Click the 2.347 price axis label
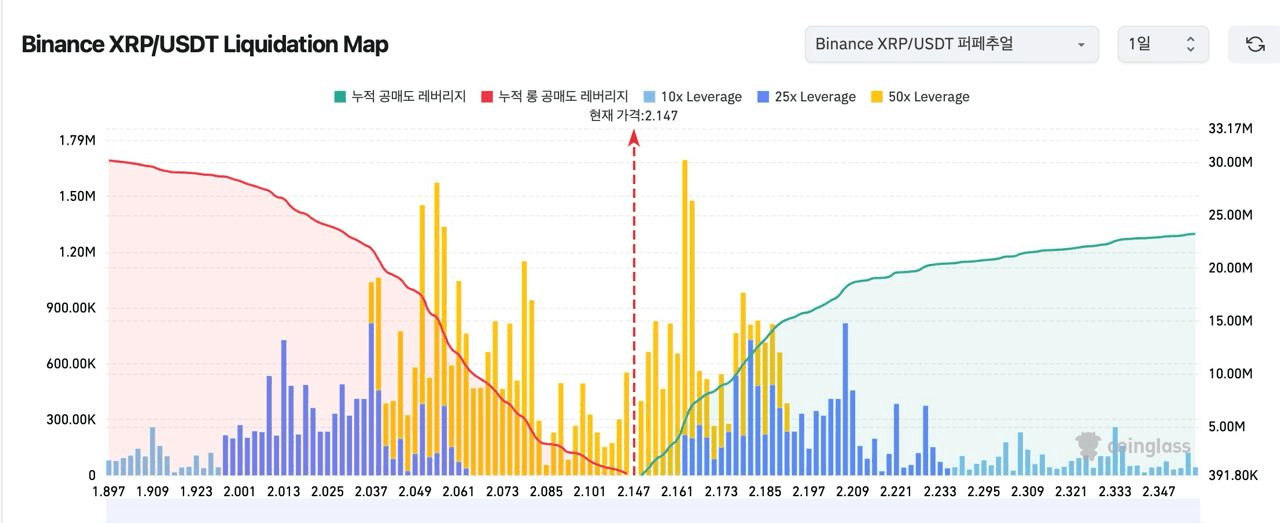The image size is (1280, 523). pos(1158,492)
